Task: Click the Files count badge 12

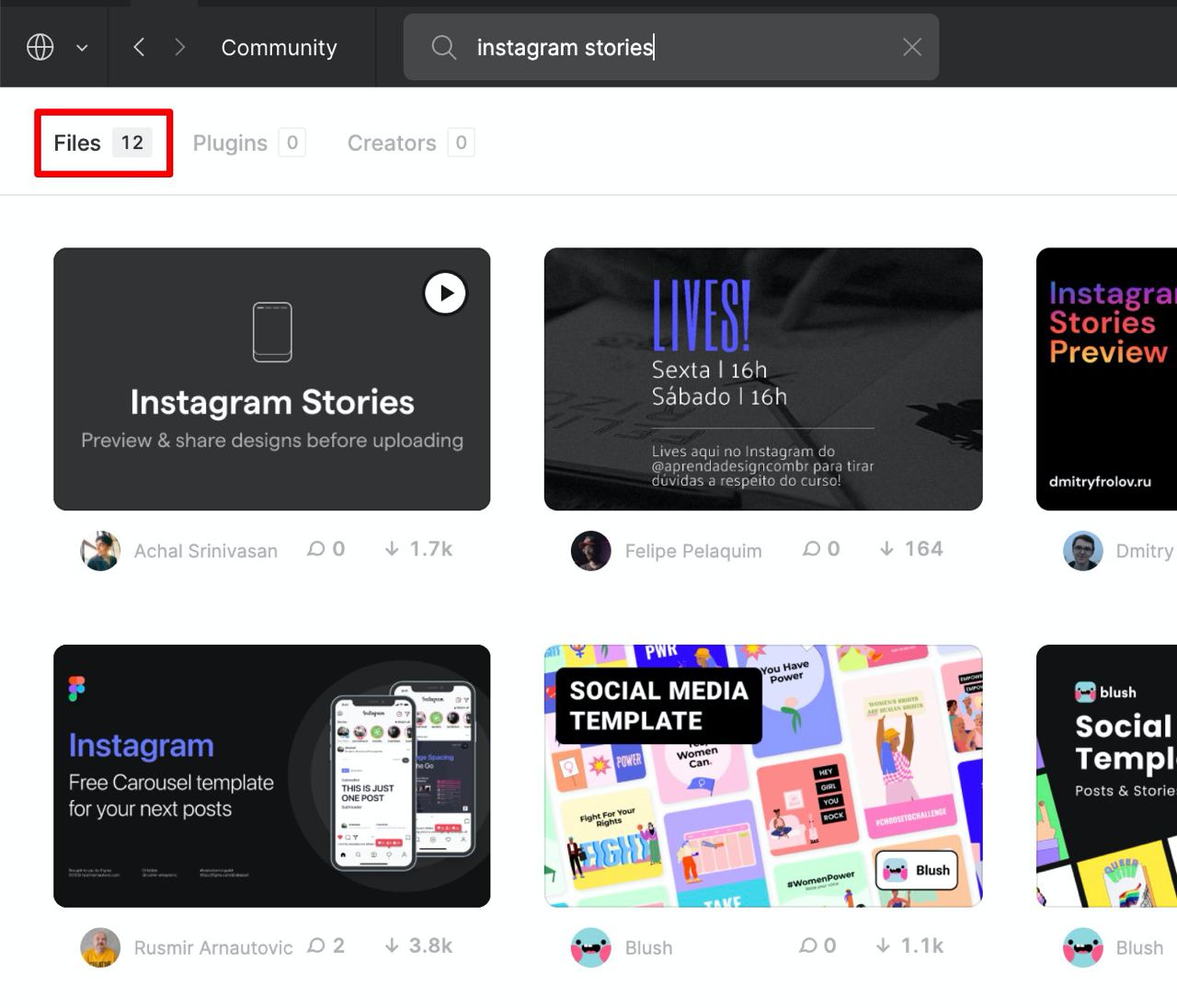Action: coord(132,143)
